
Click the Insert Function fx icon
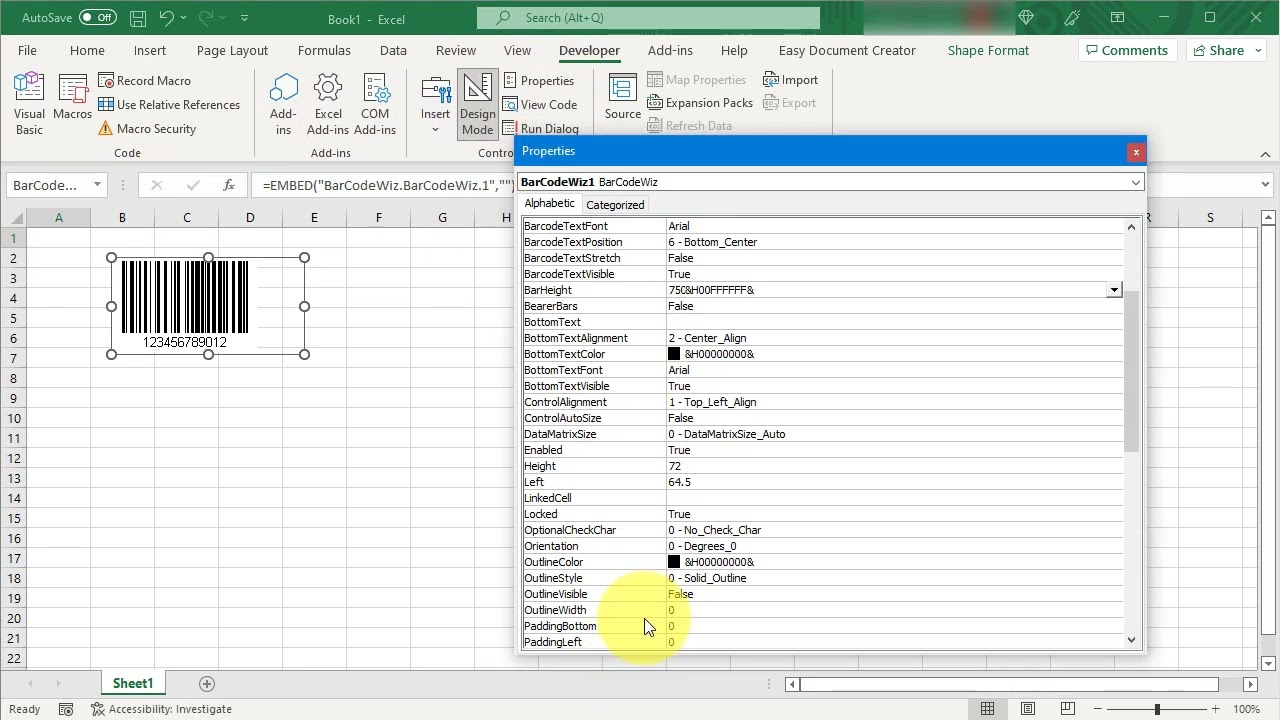tap(229, 185)
